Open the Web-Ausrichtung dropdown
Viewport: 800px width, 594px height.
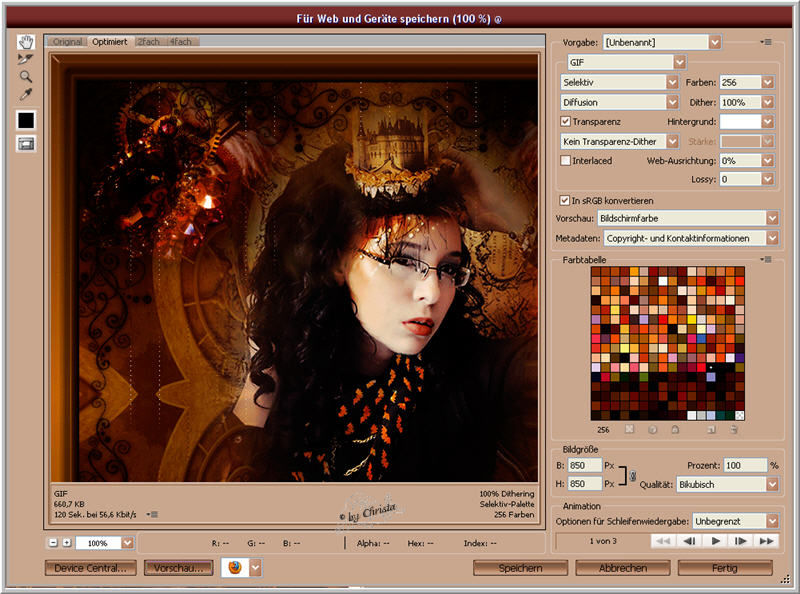pyautogui.click(x=768, y=161)
